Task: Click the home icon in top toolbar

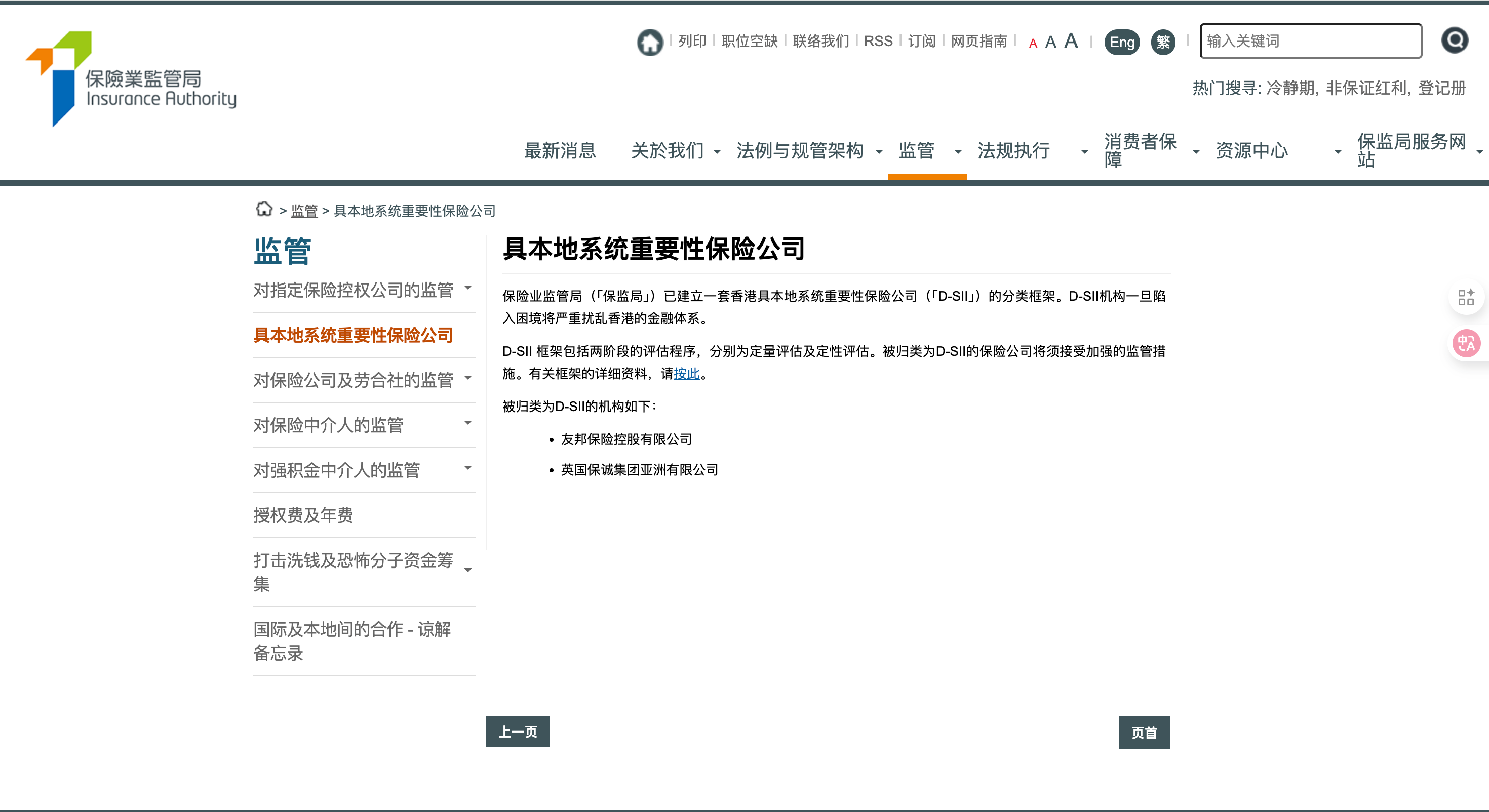Action: (x=650, y=42)
